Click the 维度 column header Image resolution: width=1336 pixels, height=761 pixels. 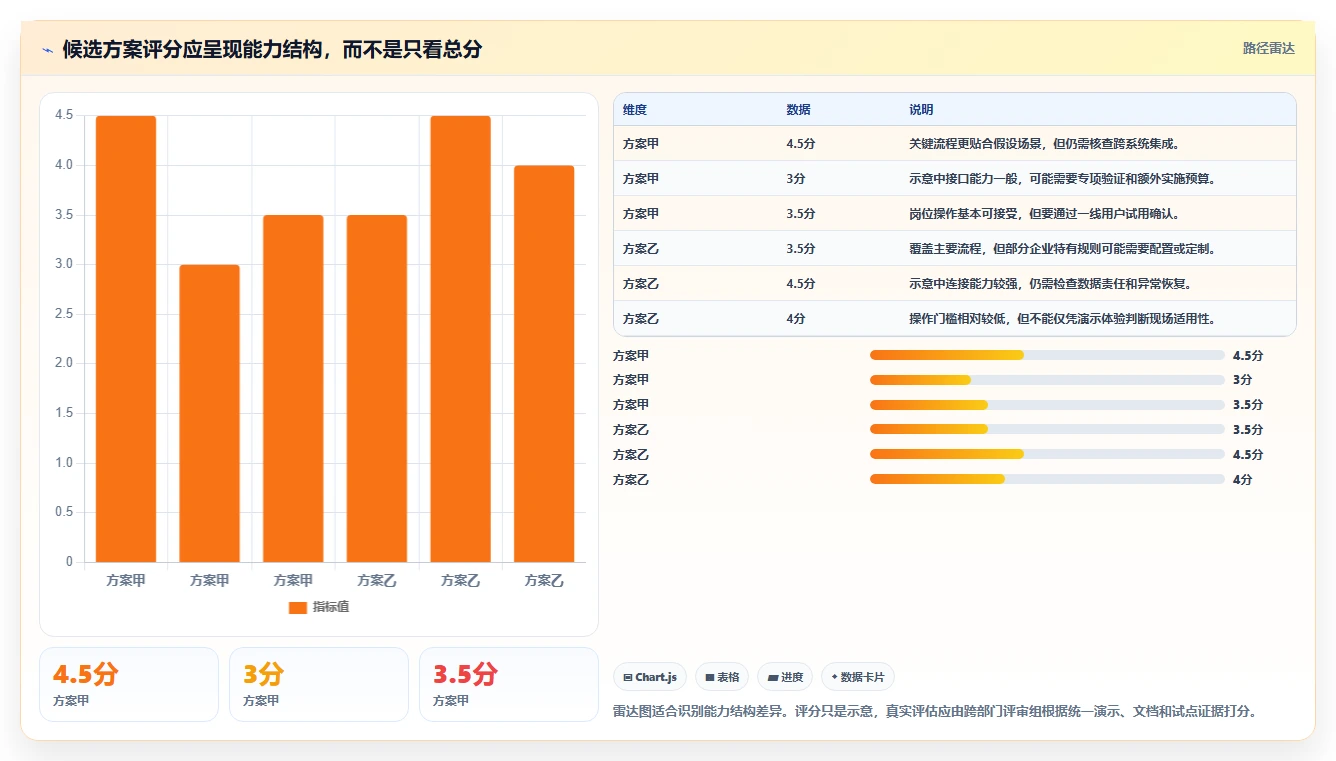[x=635, y=110]
